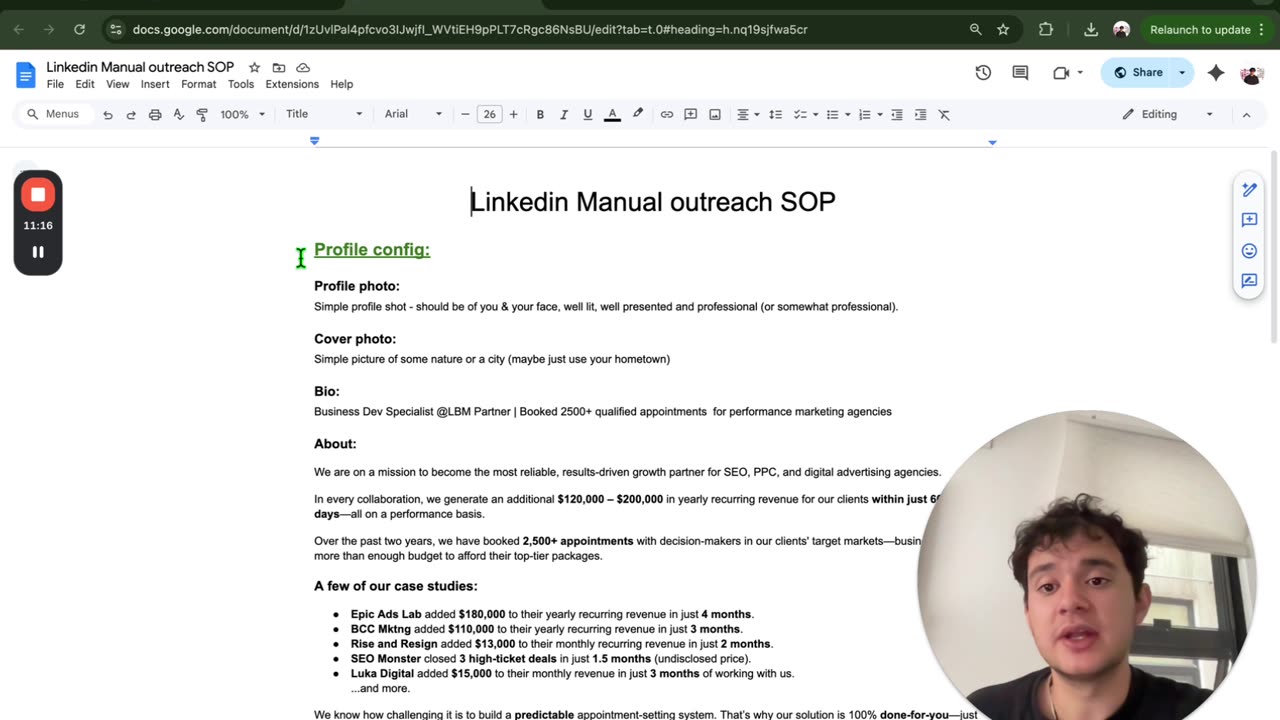Click the Share button
The width and height of the screenshot is (1280, 720).
tap(1138, 72)
